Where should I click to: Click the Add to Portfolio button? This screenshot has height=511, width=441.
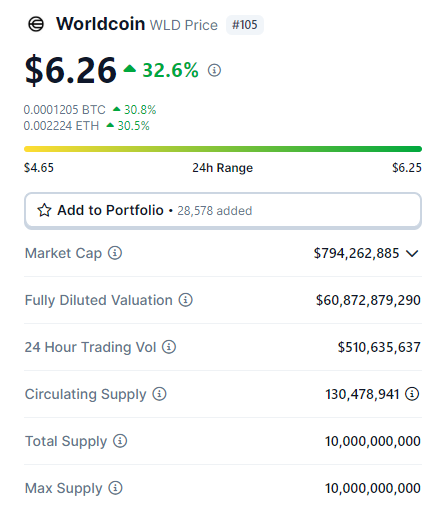pyautogui.click(x=223, y=211)
